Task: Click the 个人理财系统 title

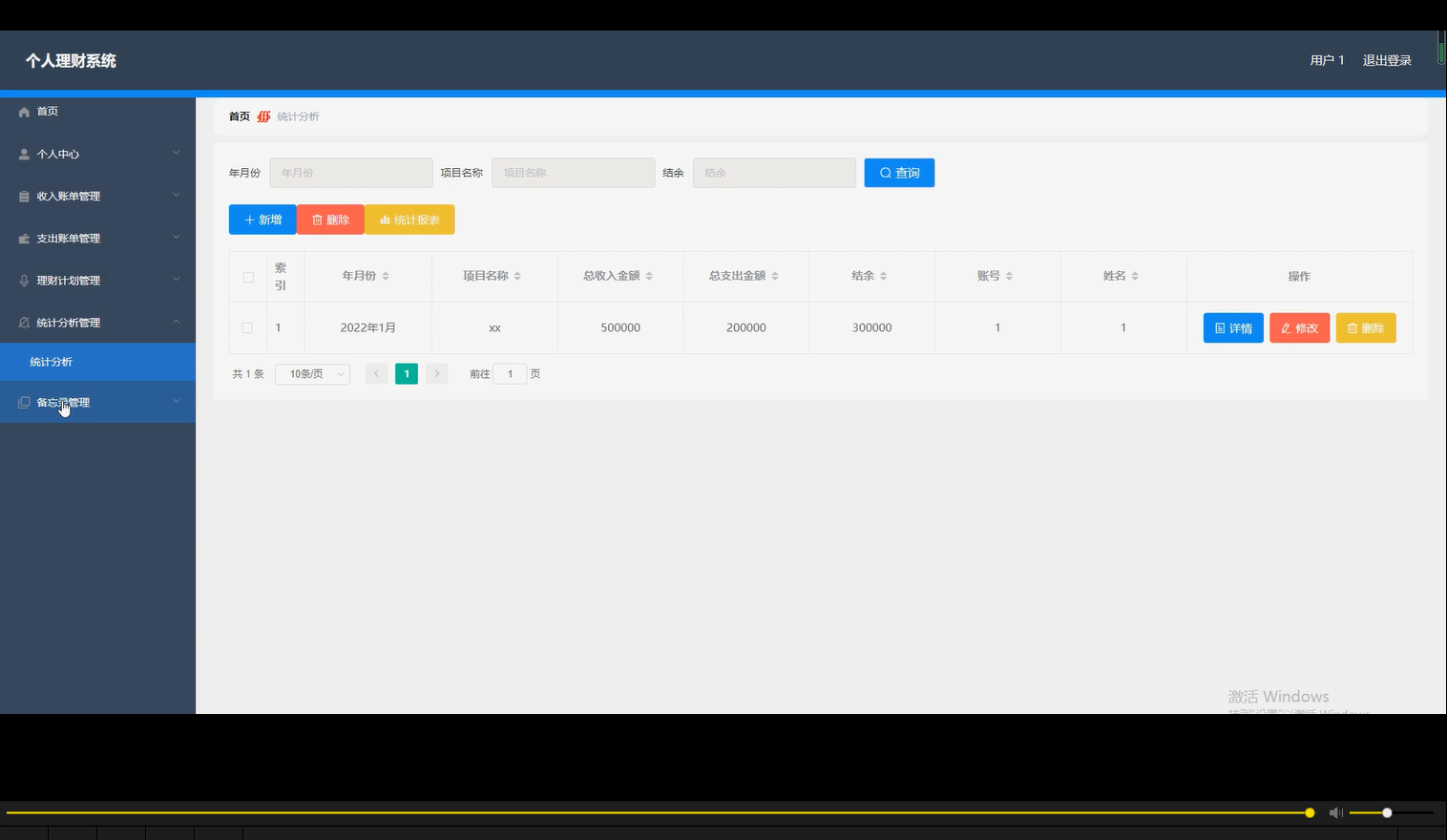Action: tap(71, 60)
